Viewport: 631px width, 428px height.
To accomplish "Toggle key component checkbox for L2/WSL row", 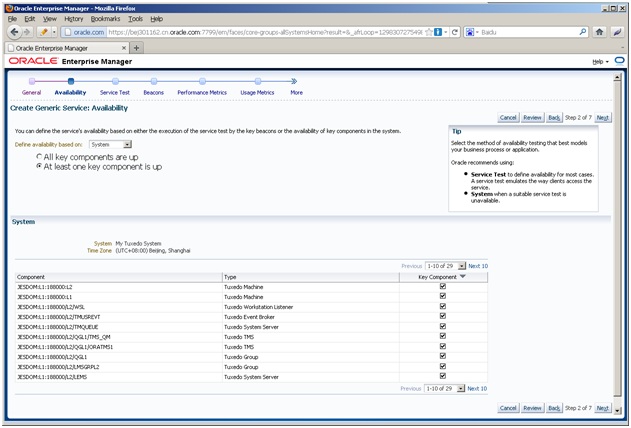I will coord(443,306).
